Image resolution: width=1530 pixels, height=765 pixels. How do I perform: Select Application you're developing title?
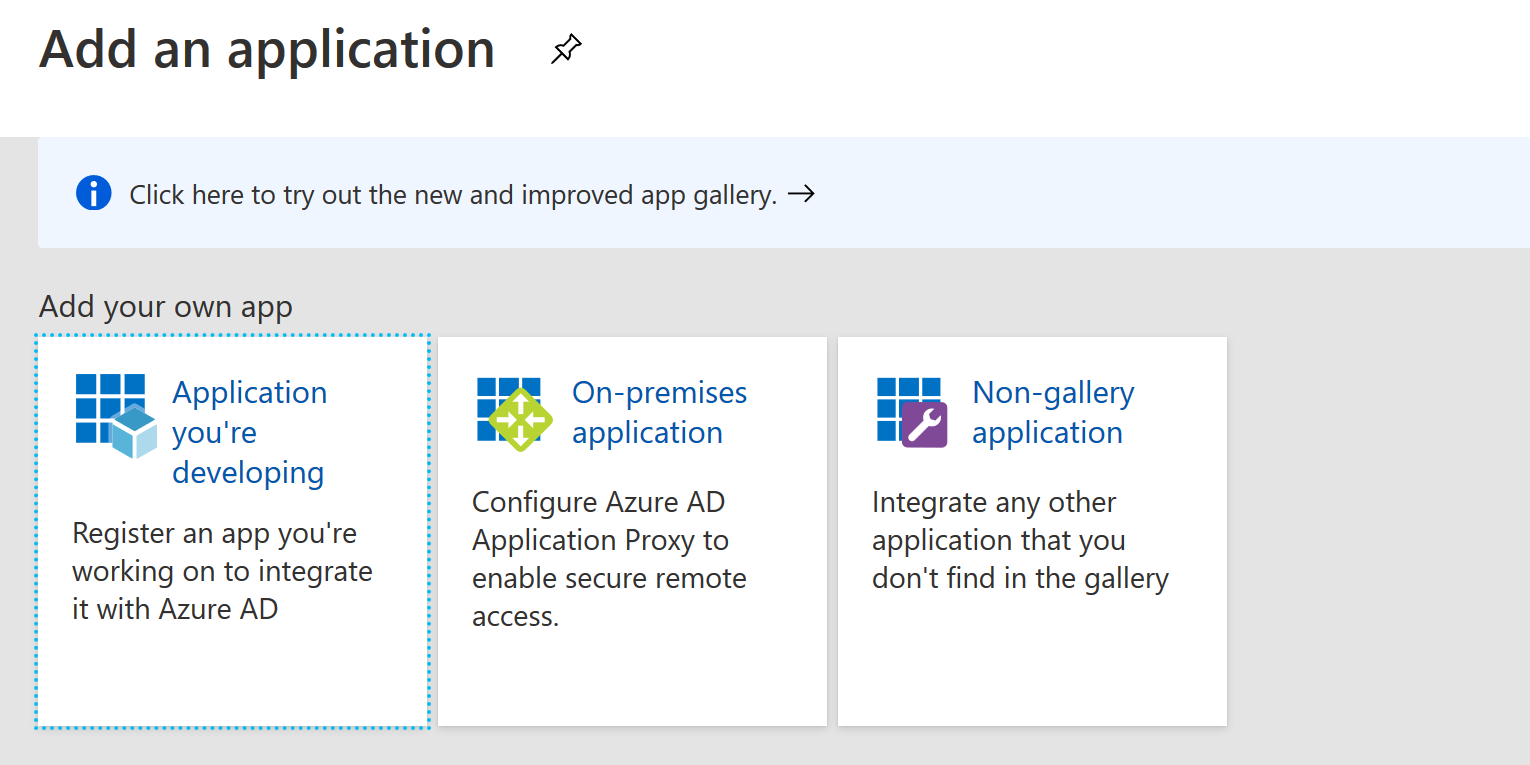(x=249, y=432)
